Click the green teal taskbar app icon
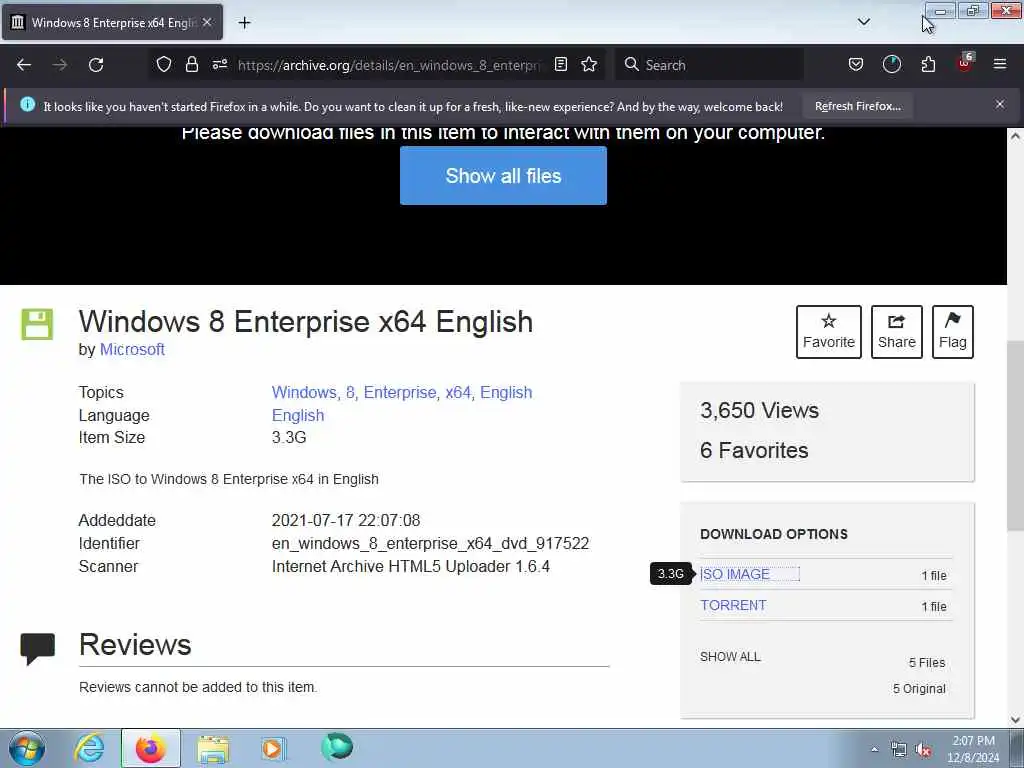Image resolution: width=1024 pixels, height=768 pixels. tap(337, 748)
